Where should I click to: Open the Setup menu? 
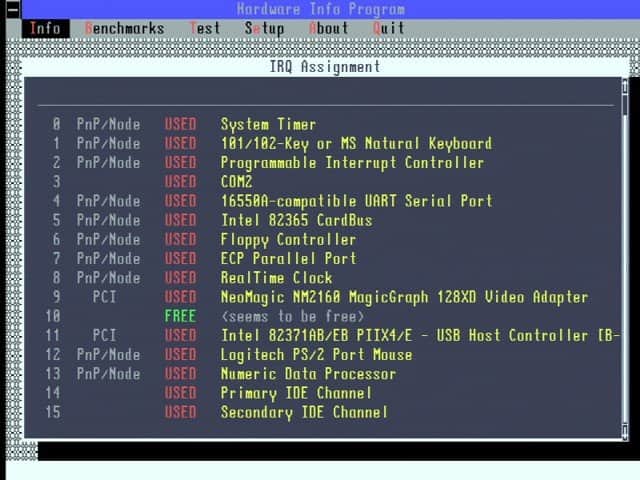coord(264,29)
